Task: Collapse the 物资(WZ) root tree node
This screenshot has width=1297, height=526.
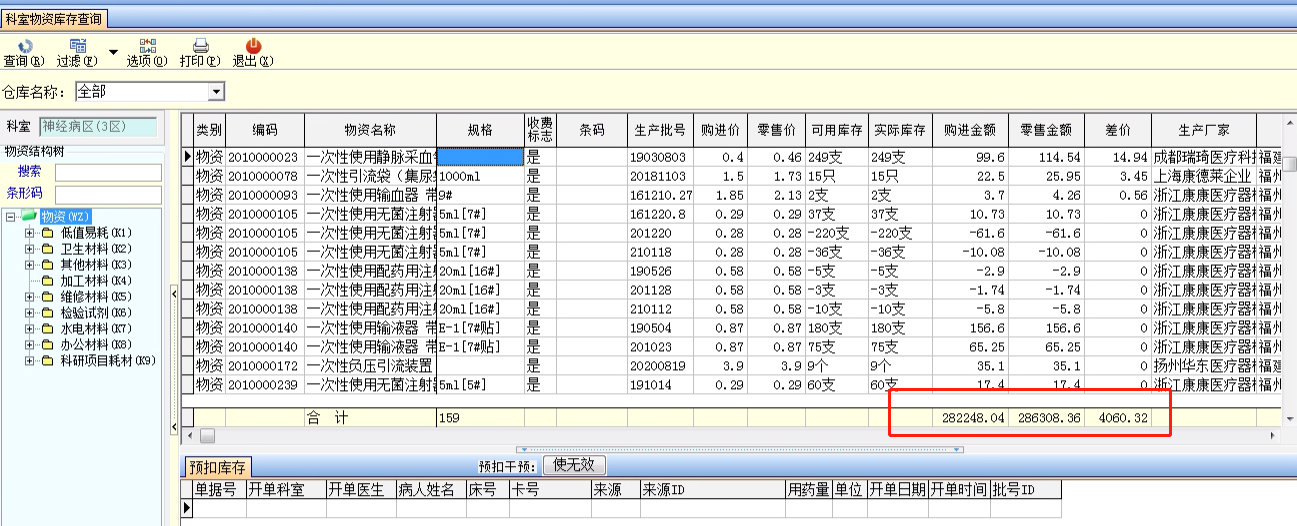Action: tap(10, 216)
